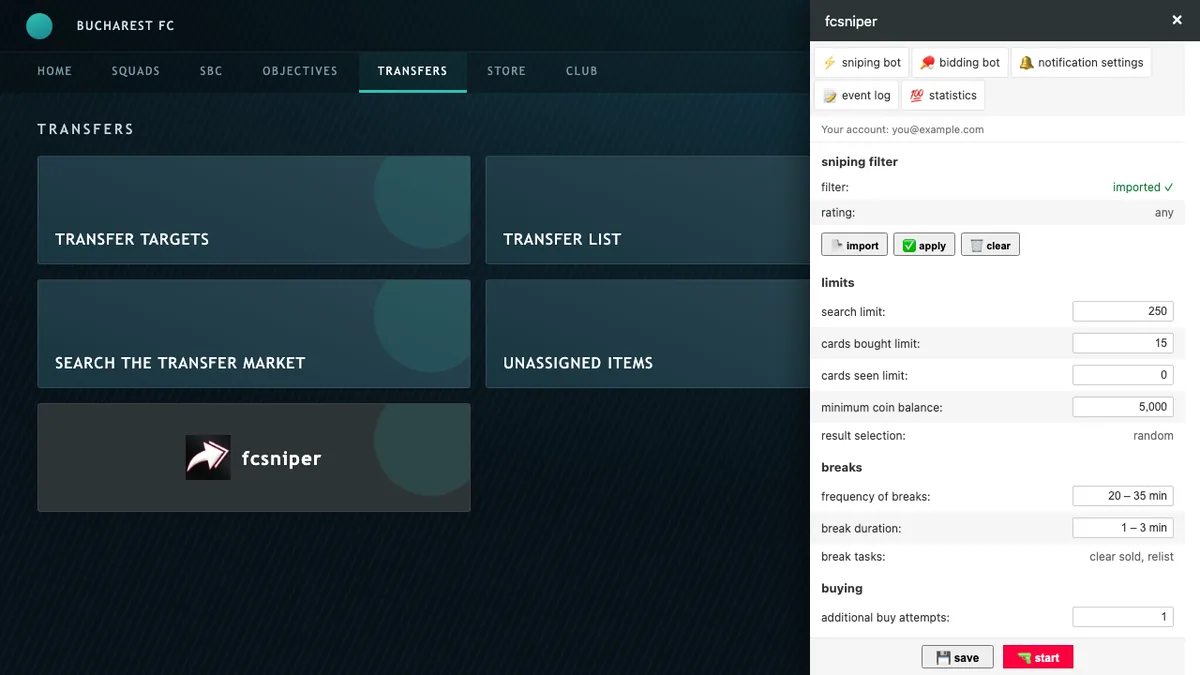
Task: Open the SBC nav item
Action: [x=211, y=71]
